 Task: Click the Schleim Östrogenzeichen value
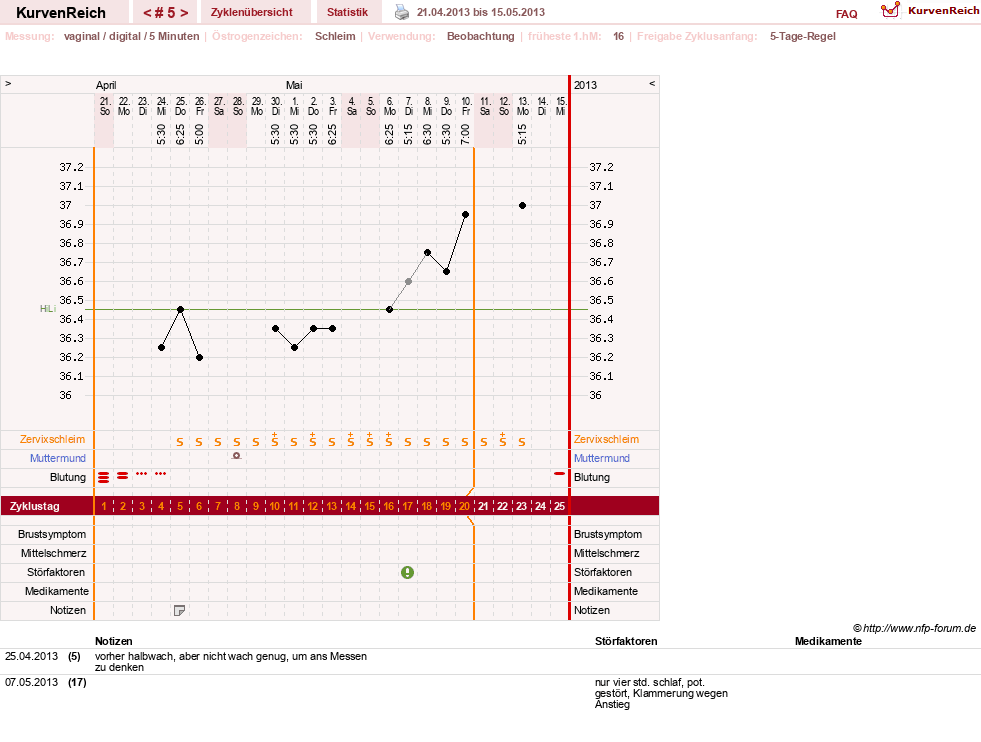pos(335,36)
